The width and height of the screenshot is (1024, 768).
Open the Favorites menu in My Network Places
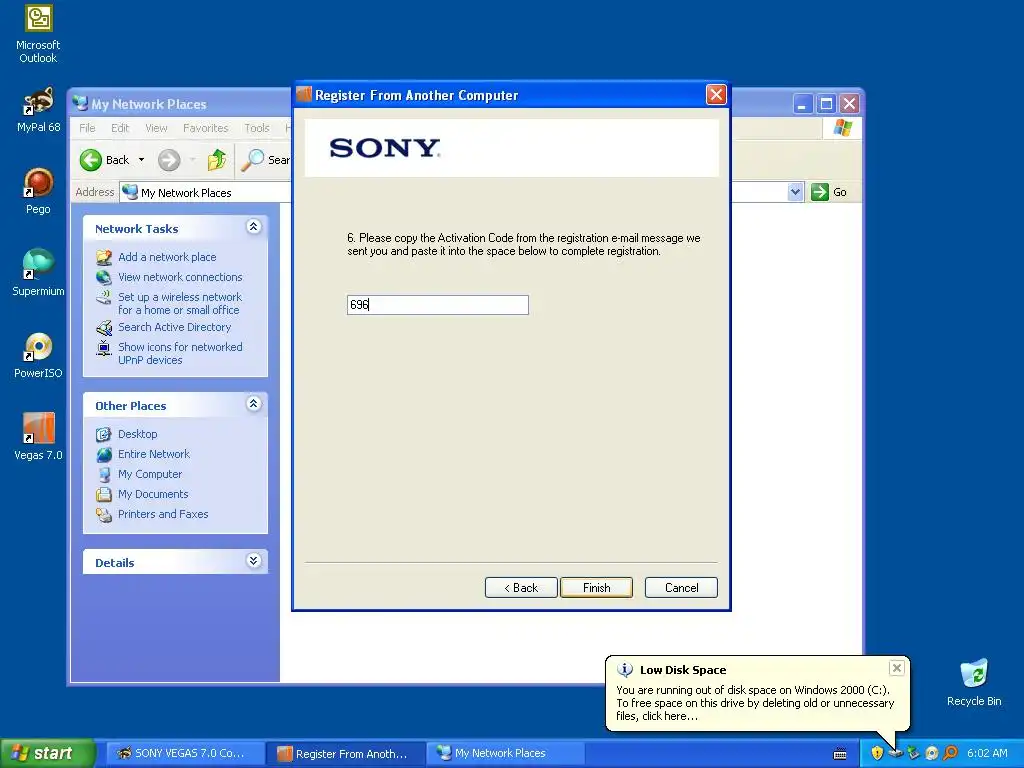point(206,128)
